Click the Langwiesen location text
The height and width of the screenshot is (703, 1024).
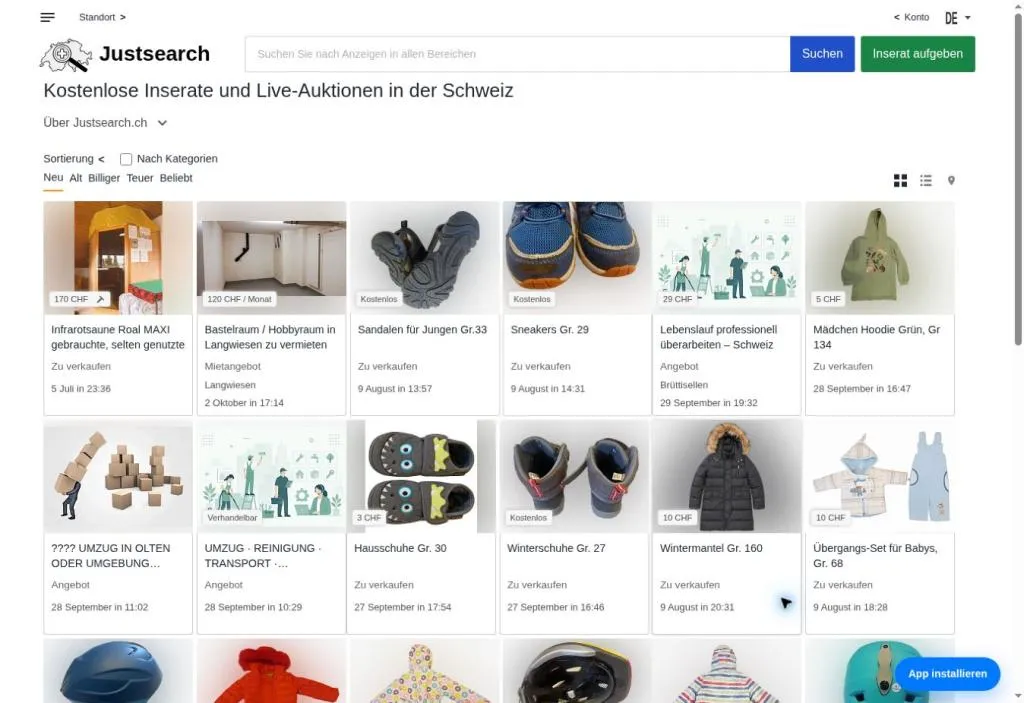[230, 385]
